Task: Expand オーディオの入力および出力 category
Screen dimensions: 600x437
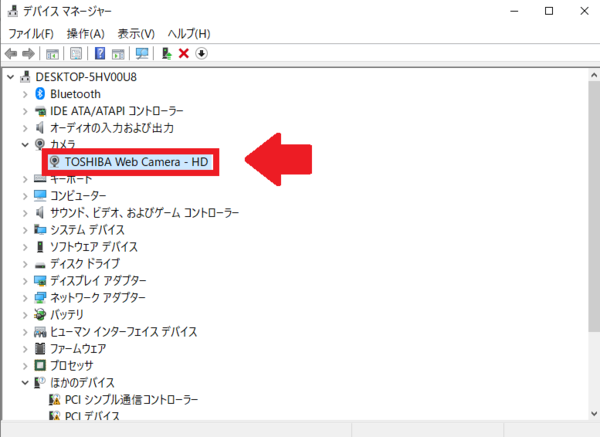Action: click(25, 128)
